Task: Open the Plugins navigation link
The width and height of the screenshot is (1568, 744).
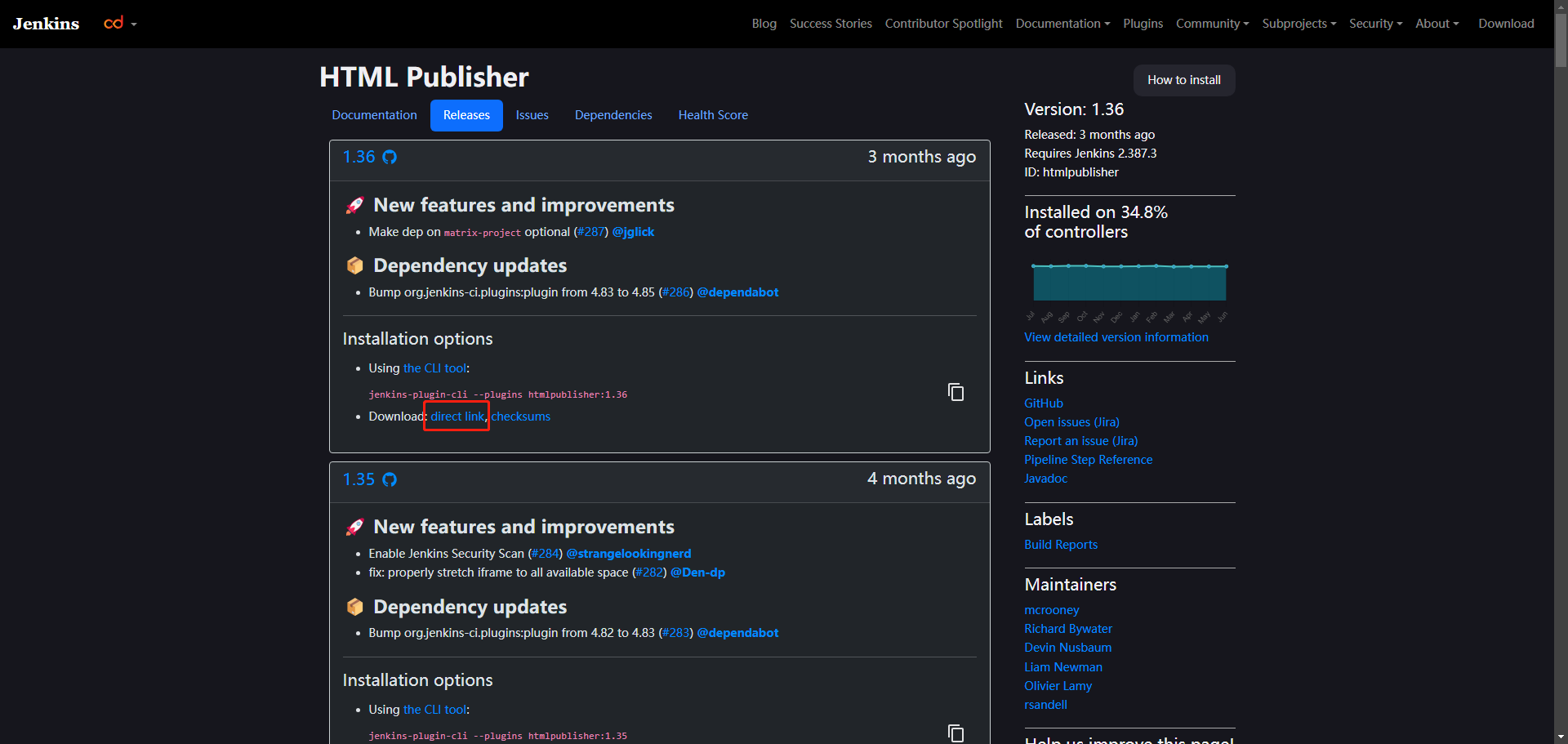Action: pyautogui.click(x=1143, y=24)
